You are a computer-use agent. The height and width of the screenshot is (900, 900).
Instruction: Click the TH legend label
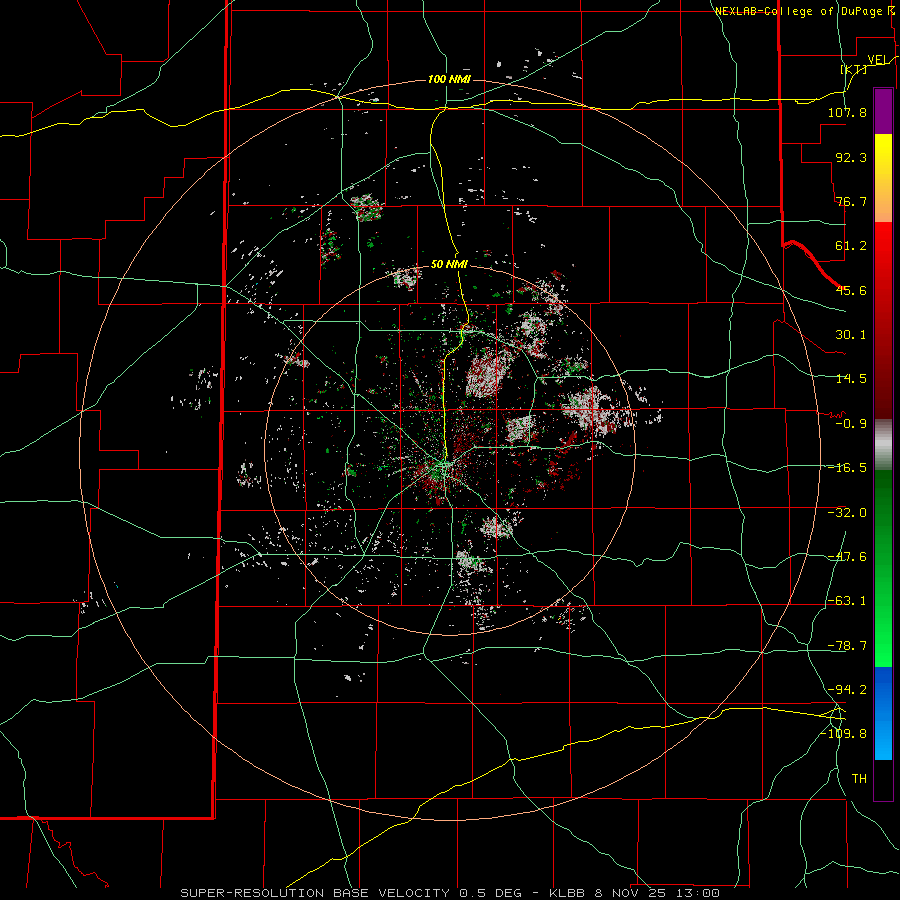click(859, 779)
